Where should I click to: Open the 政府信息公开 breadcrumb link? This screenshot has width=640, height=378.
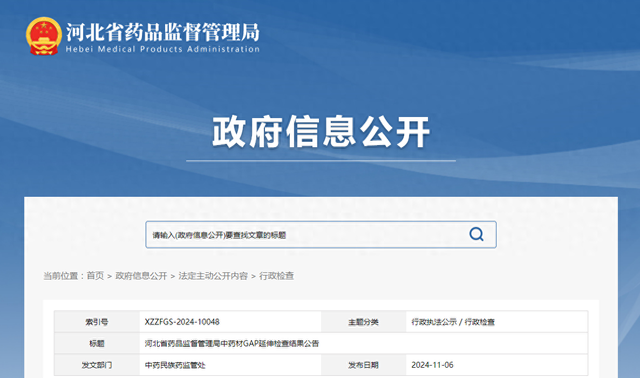141,276
